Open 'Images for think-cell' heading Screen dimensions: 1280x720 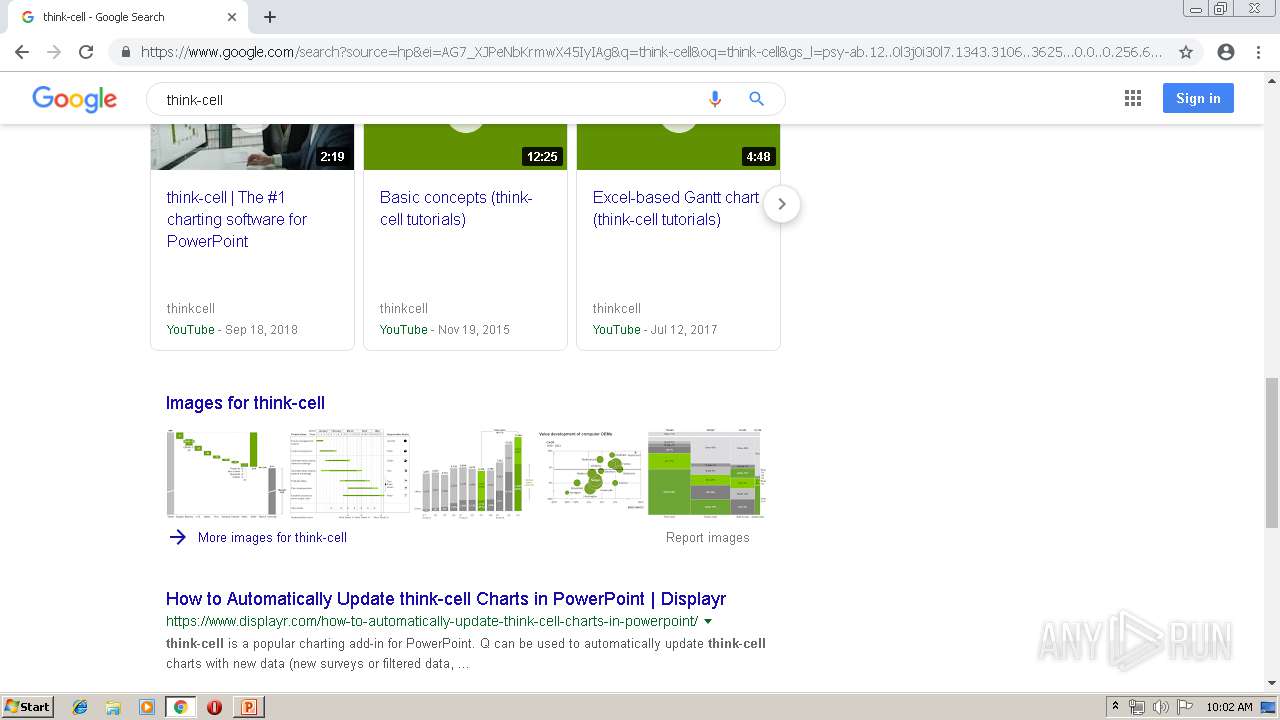(x=245, y=403)
